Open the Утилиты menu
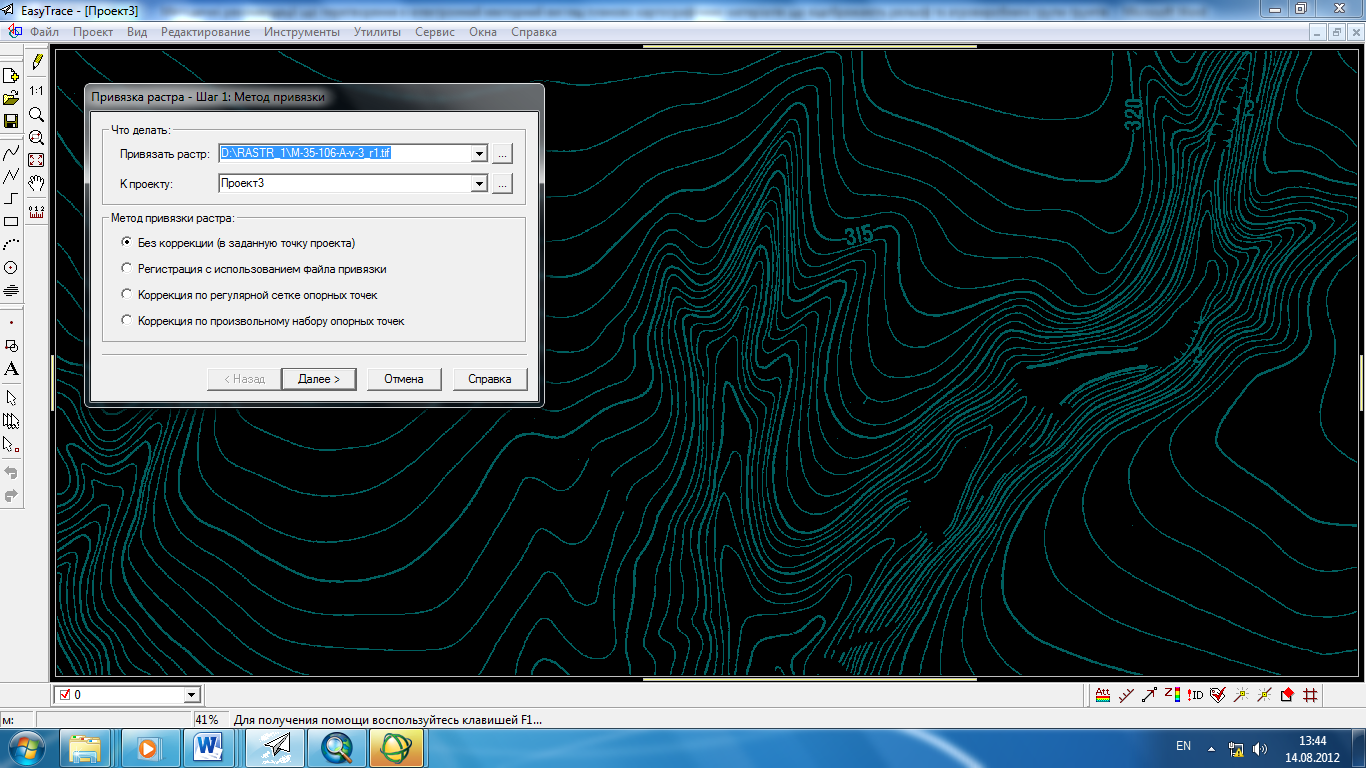1366x768 pixels. click(377, 32)
